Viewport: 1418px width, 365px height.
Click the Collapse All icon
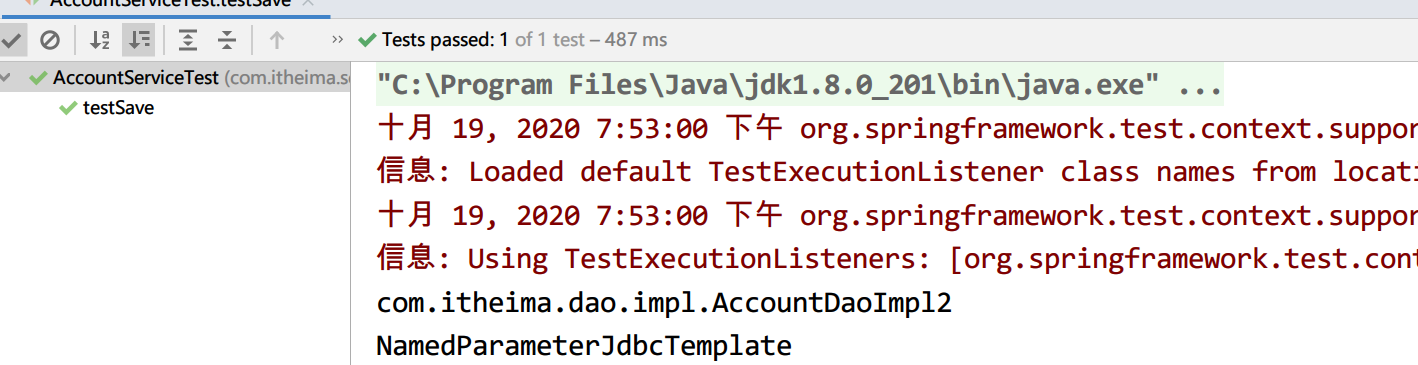(227, 40)
